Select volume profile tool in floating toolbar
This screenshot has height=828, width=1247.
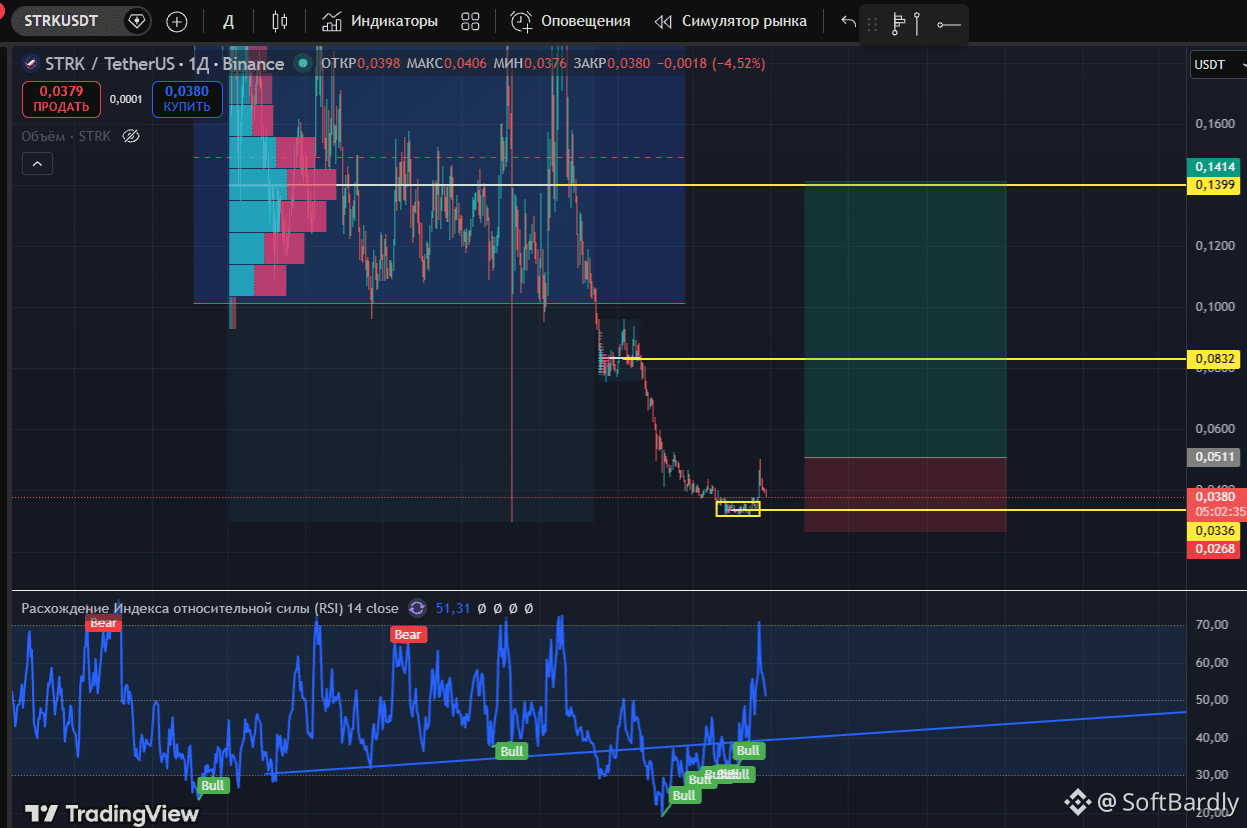898,24
